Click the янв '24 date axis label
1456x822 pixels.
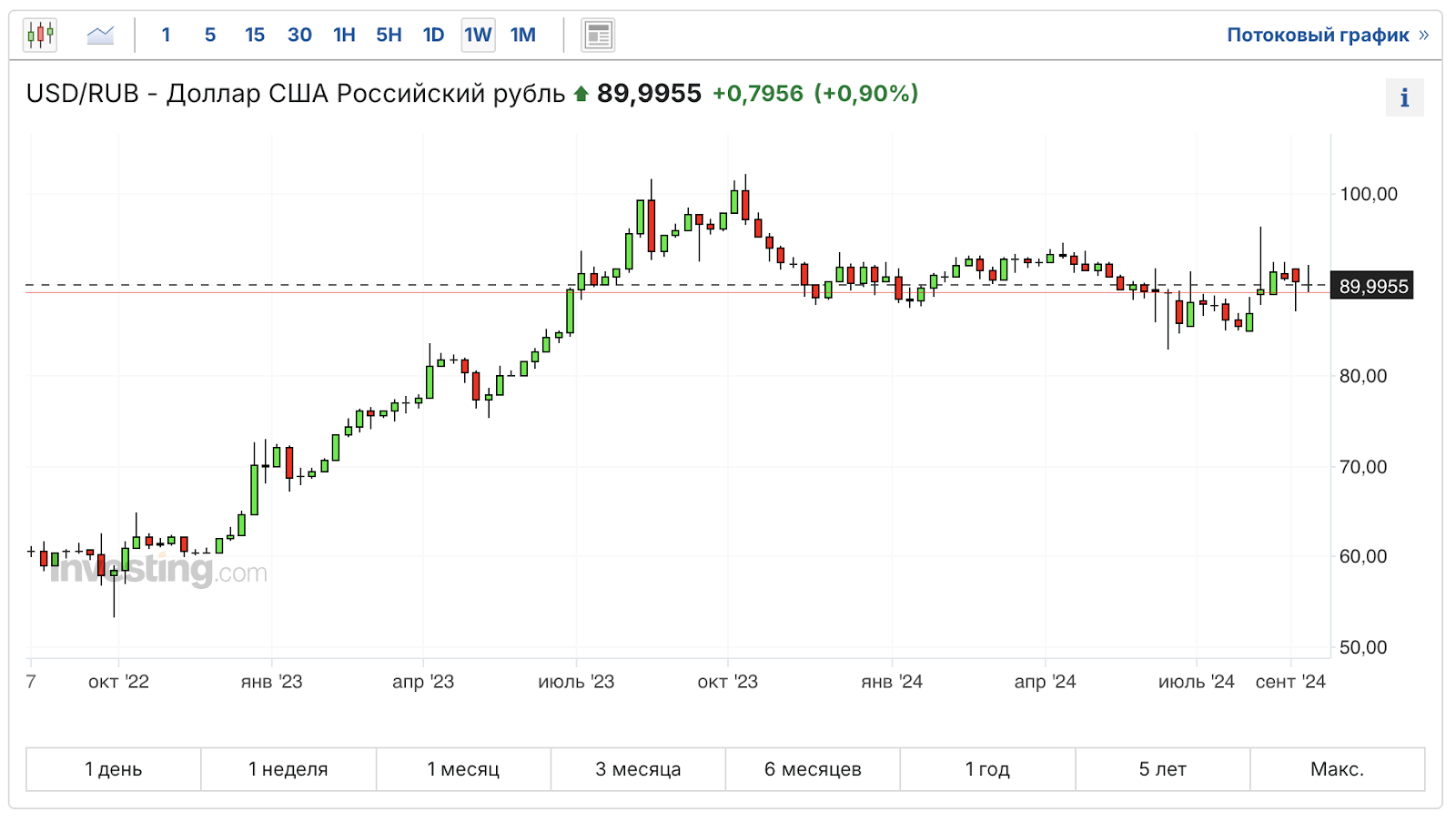[x=892, y=682]
